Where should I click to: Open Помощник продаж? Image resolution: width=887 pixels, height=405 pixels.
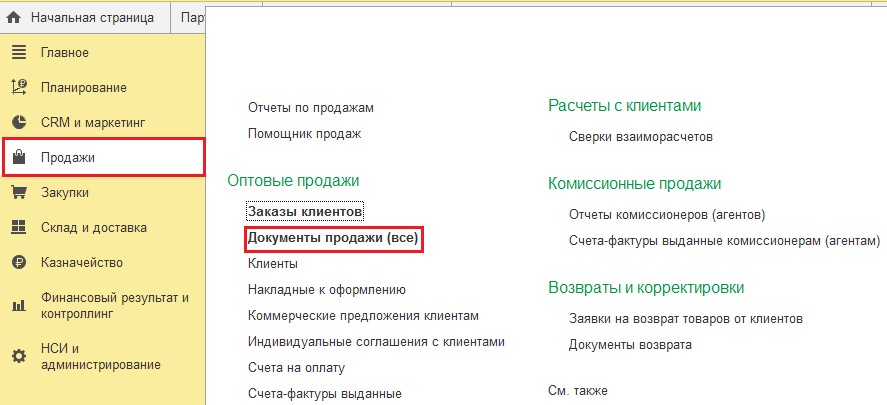304,134
